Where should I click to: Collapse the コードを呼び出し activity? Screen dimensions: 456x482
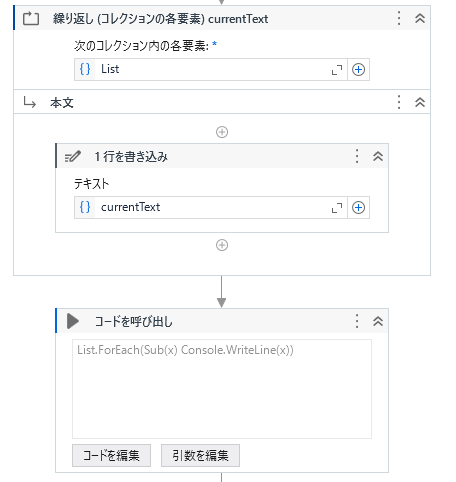[x=378, y=321]
